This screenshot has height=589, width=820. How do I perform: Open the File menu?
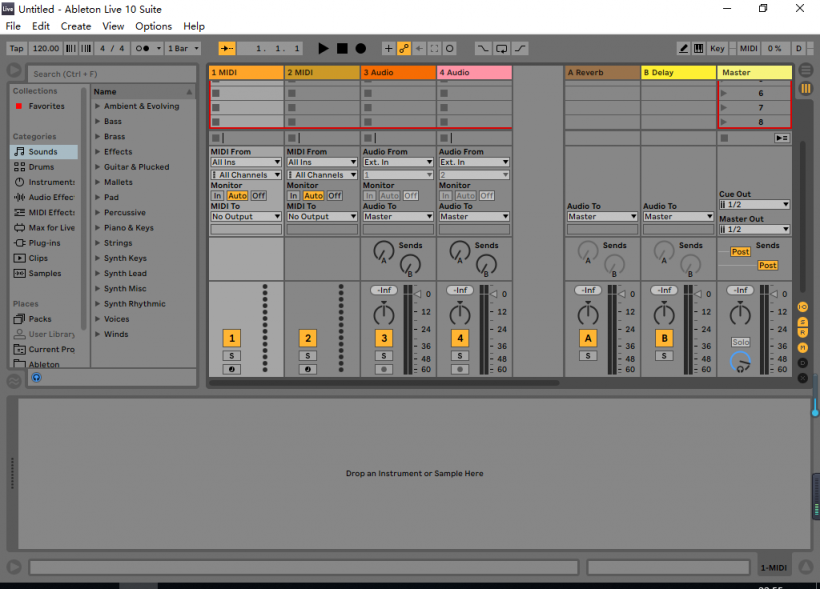tap(13, 26)
